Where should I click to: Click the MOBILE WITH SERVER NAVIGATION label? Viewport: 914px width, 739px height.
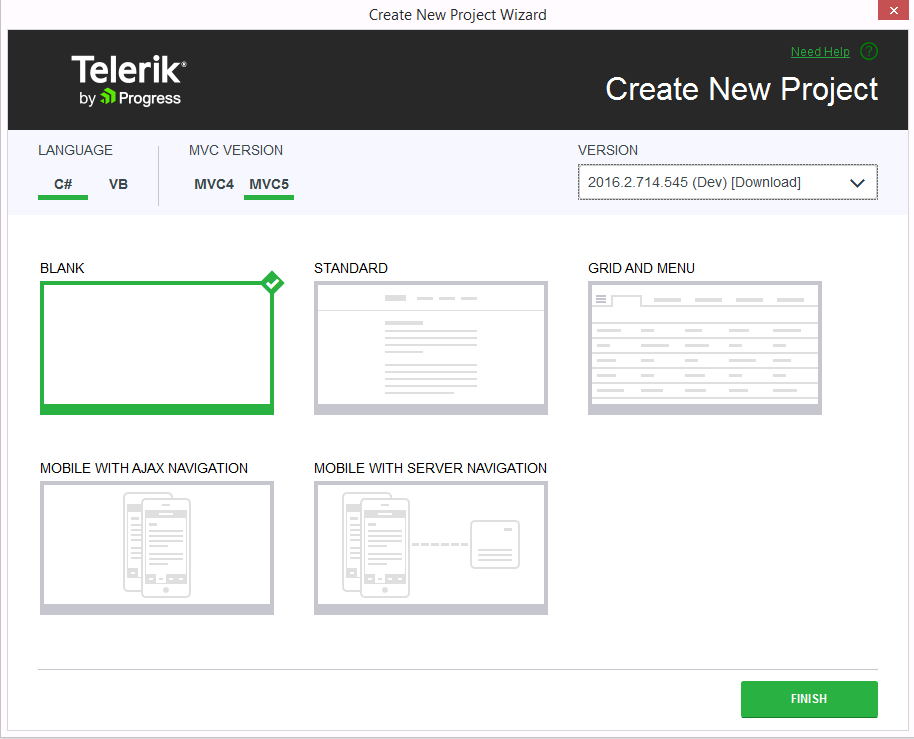pos(430,468)
